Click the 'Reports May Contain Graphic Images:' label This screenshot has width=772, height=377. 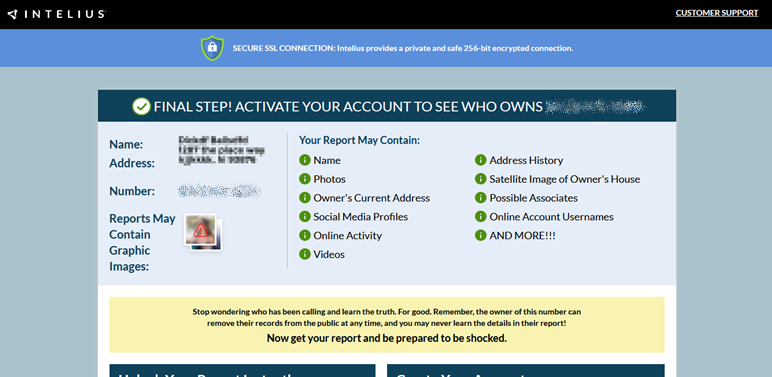click(142, 242)
